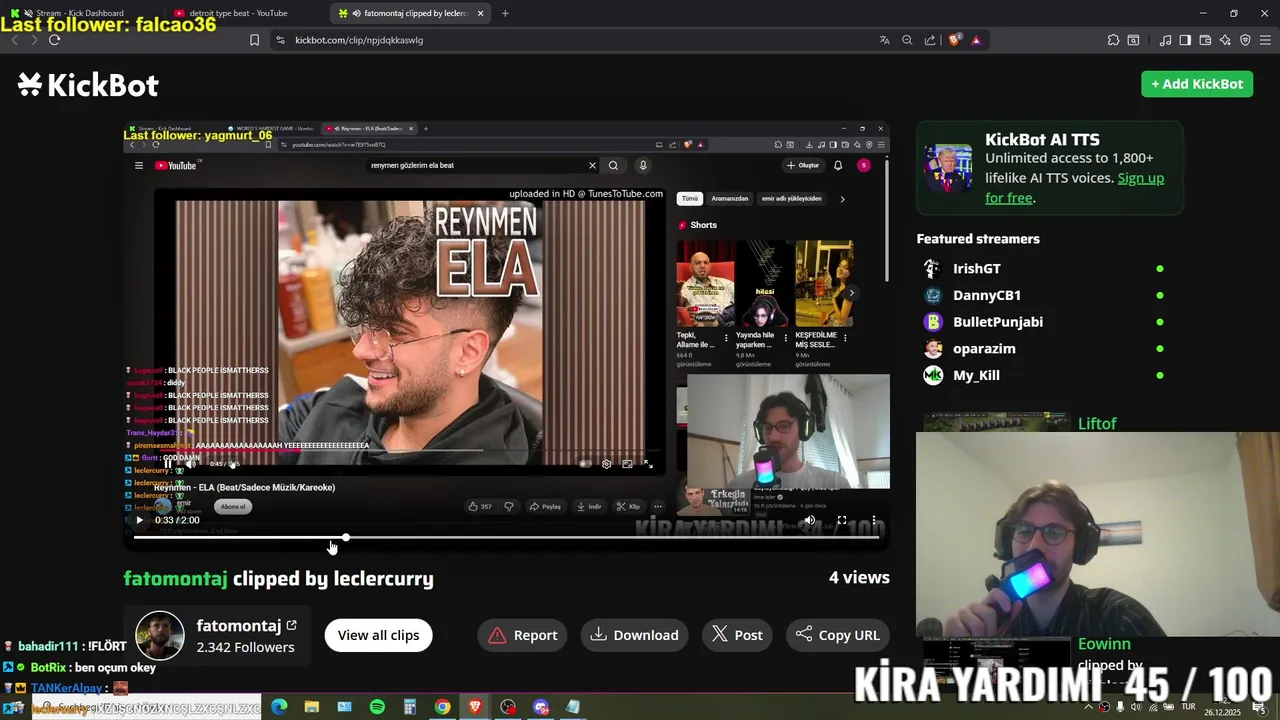This screenshot has height=720, width=1280.
Task: Open the KickBot home logo
Action: click(88, 85)
